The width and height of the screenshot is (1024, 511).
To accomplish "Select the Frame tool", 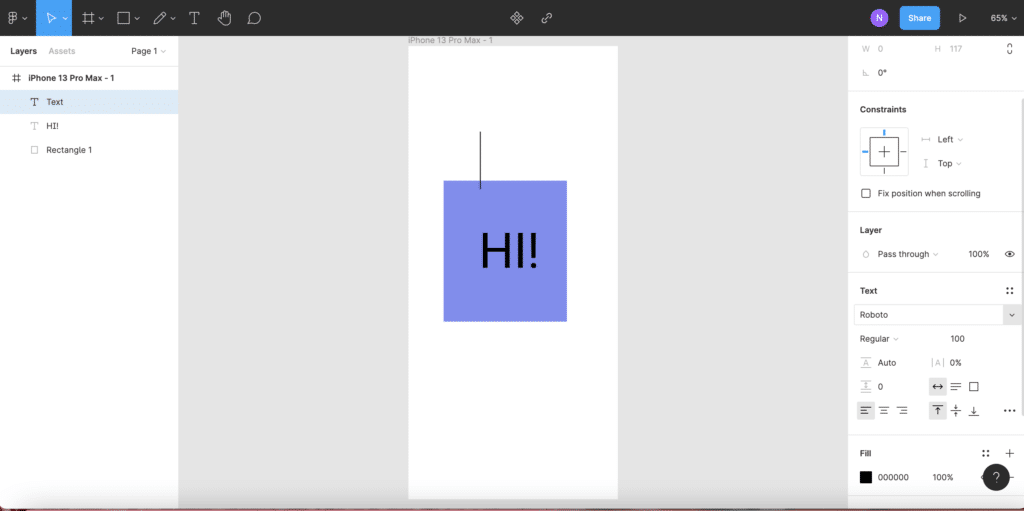I will pos(88,18).
